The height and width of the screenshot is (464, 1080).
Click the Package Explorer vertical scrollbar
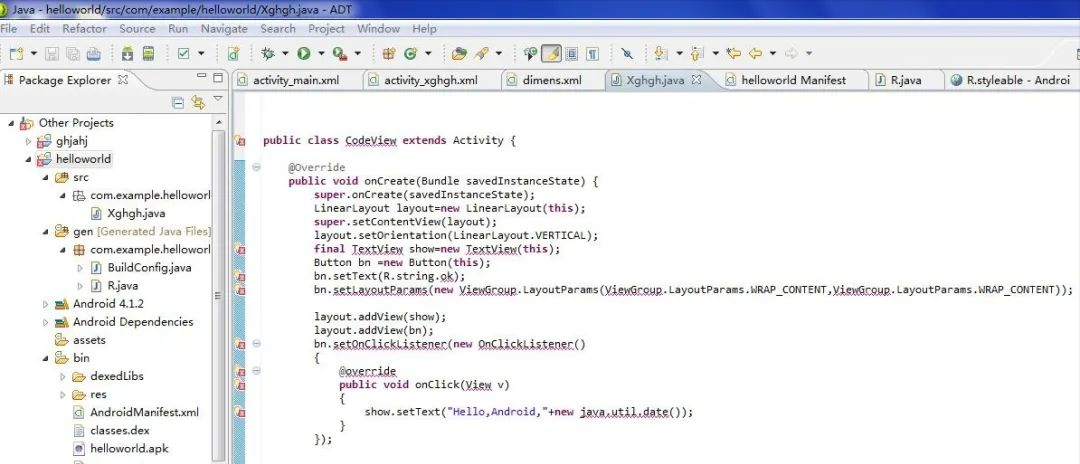pyautogui.click(x=218, y=296)
